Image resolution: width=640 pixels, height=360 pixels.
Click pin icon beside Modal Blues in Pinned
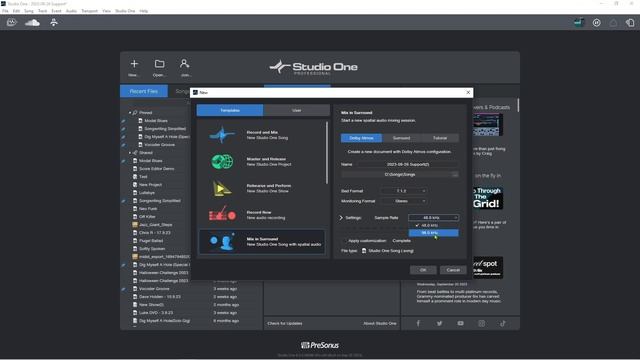(x=123, y=121)
